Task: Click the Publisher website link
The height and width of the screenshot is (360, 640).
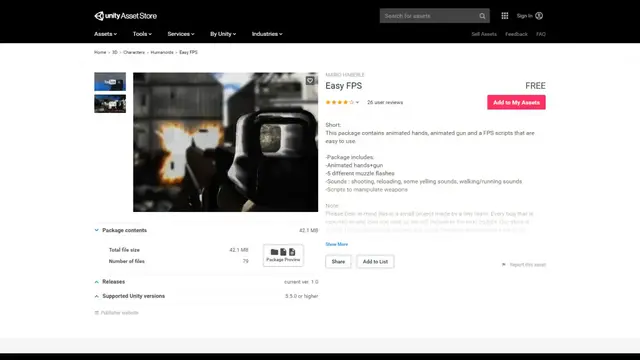Action: (117, 313)
